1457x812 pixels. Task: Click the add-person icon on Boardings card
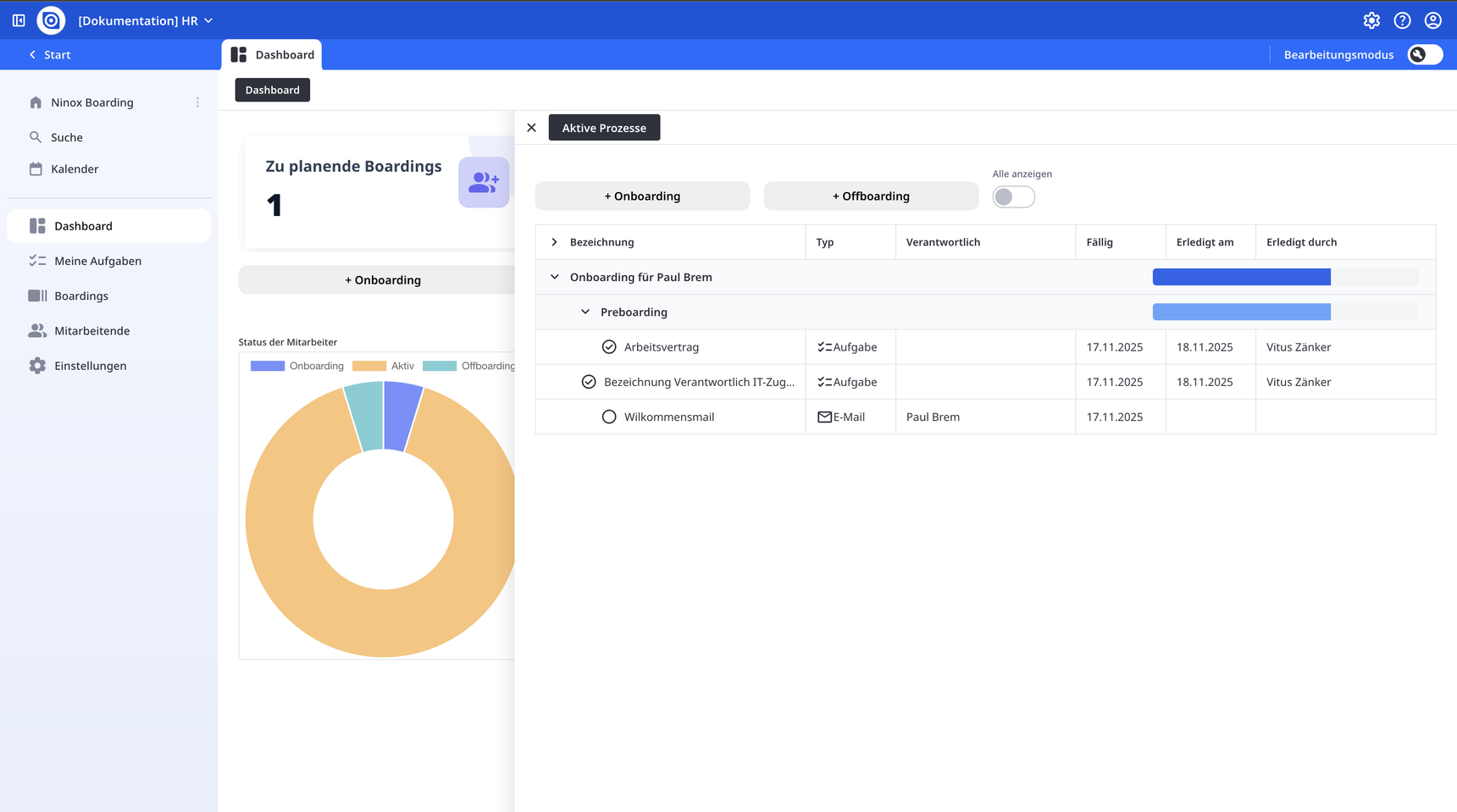click(484, 182)
